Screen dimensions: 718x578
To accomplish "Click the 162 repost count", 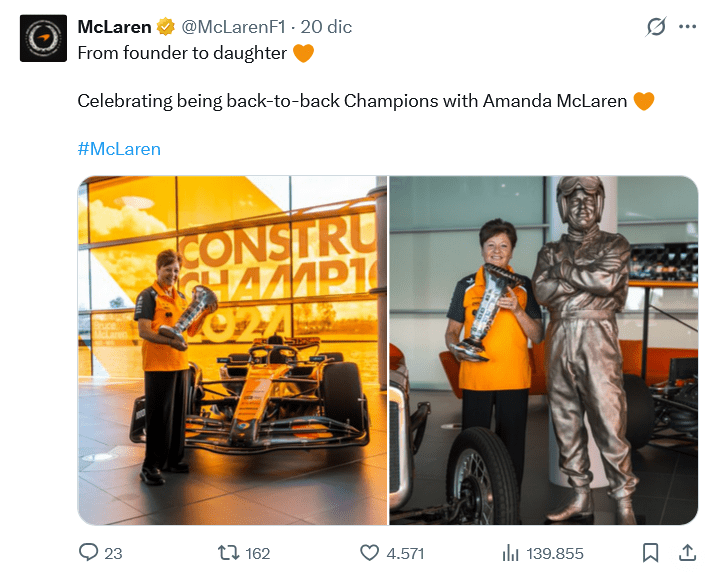I will [258, 554].
